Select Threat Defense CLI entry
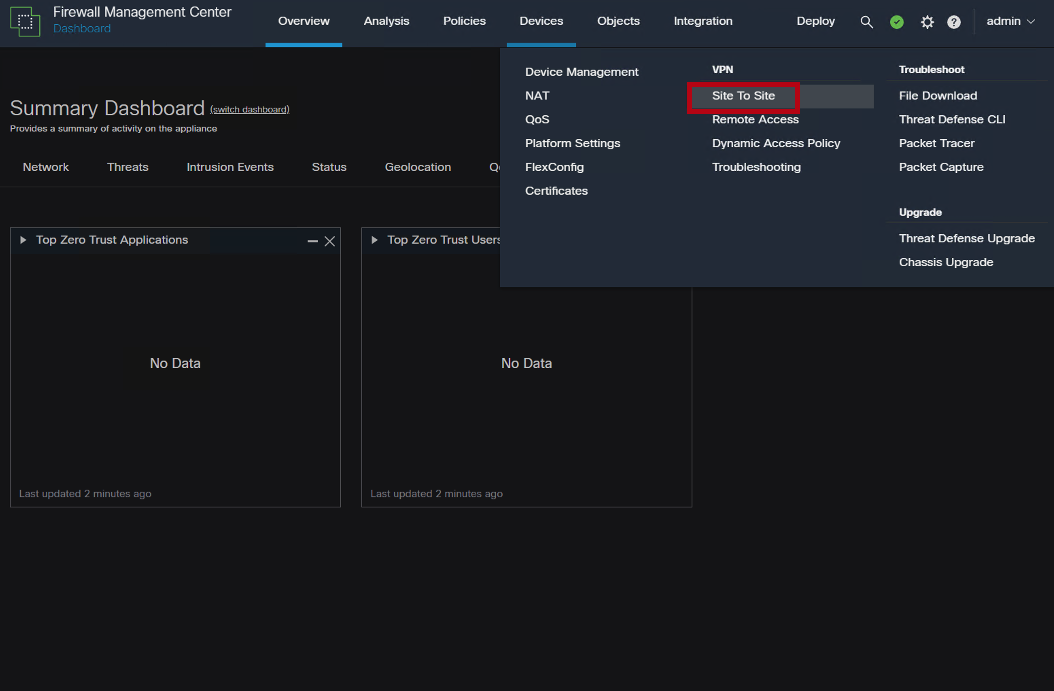 (x=952, y=120)
